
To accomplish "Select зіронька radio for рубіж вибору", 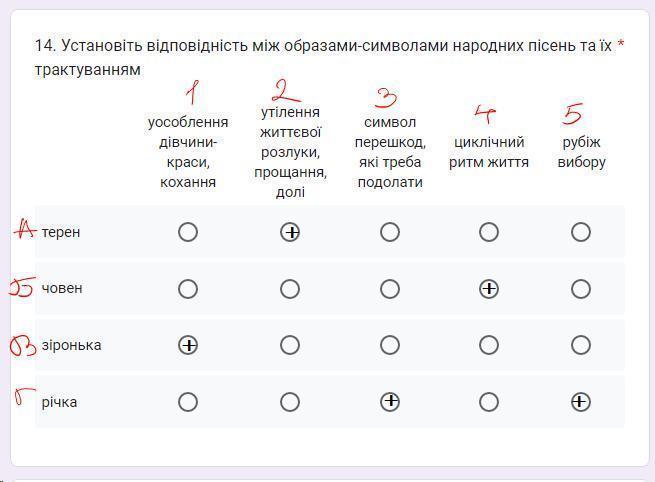I will 581,345.
